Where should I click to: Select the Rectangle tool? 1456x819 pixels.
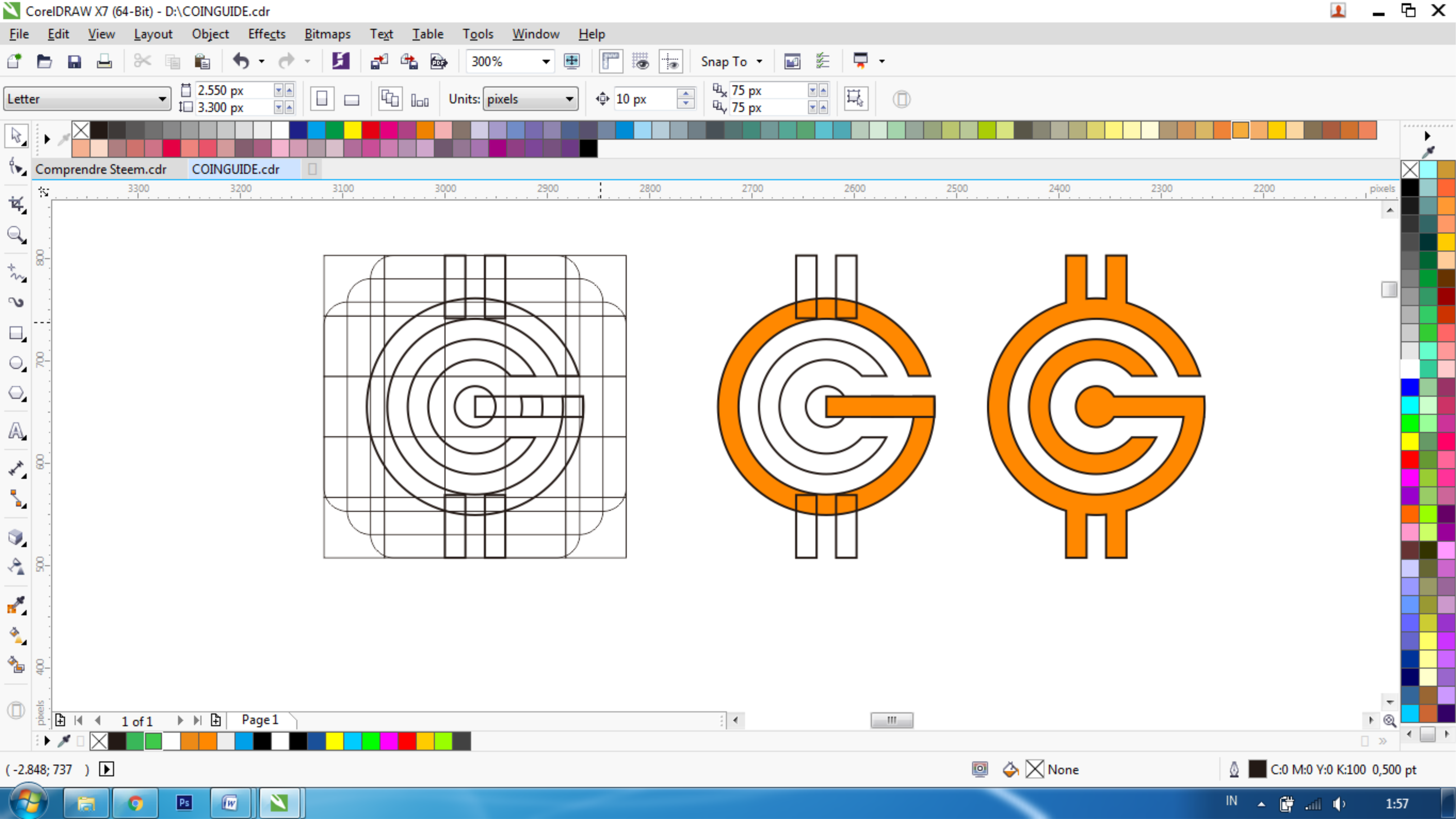[16, 333]
